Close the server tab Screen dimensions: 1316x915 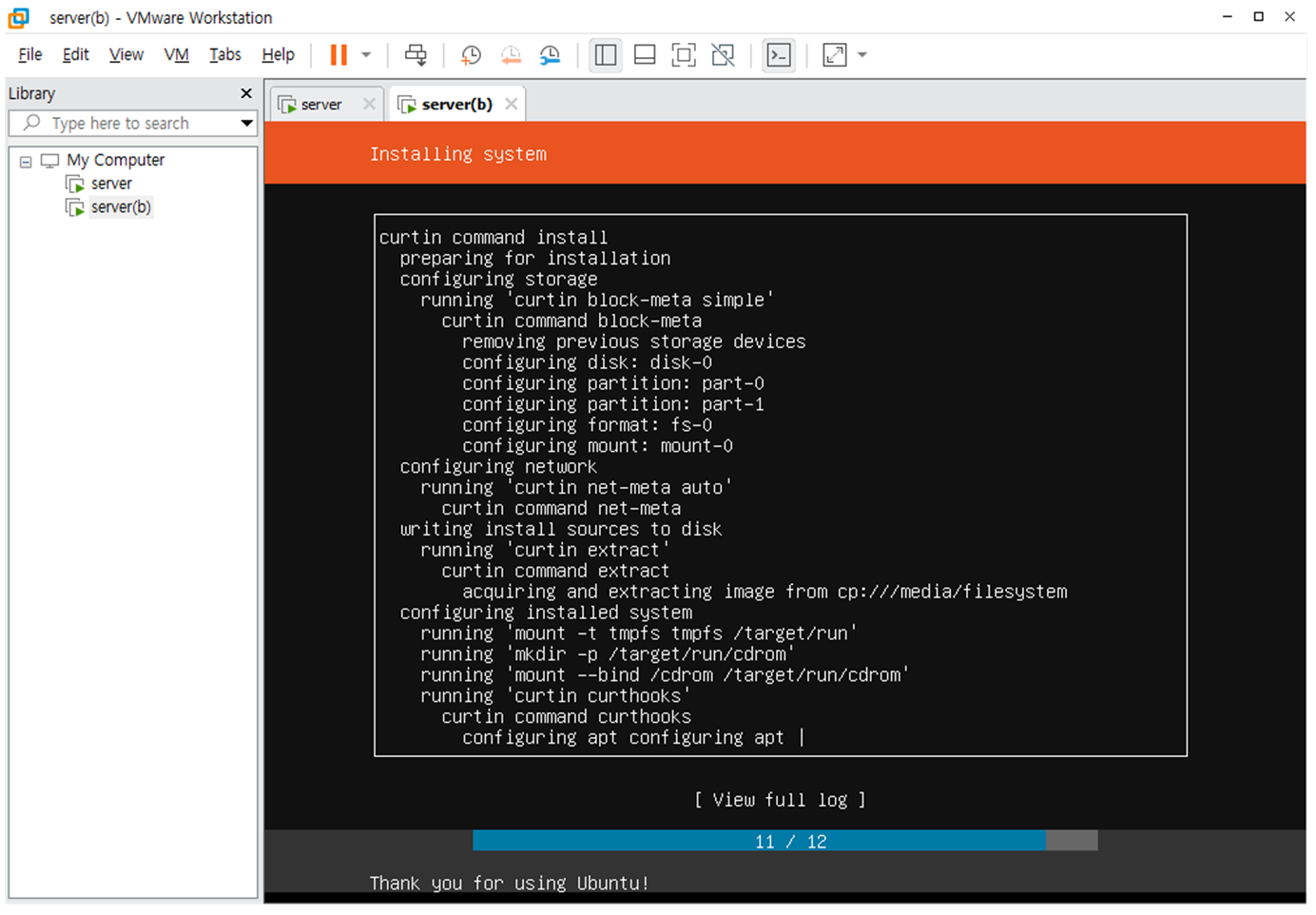coord(369,105)
